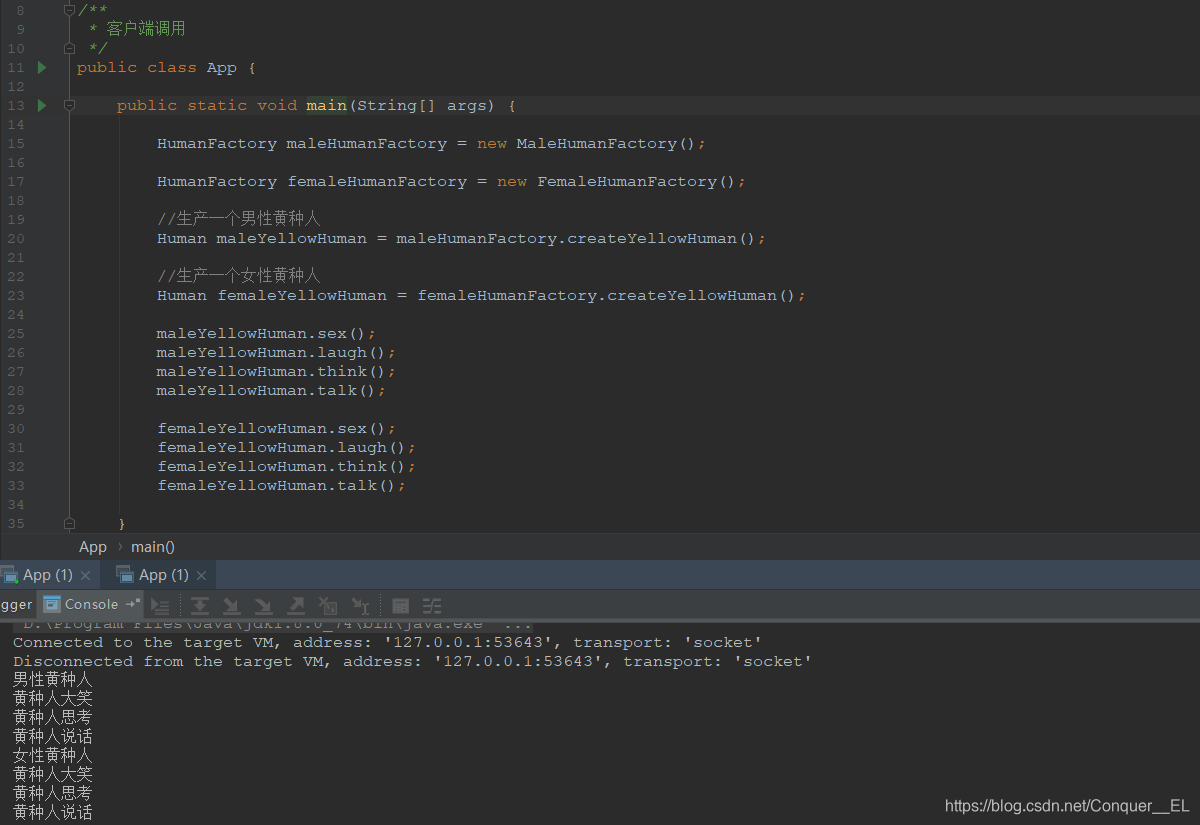The height and width of the screenshot is (825, 1200).
Task: Click the Step Into debugger icon
Action: click(x=232, y=605)
